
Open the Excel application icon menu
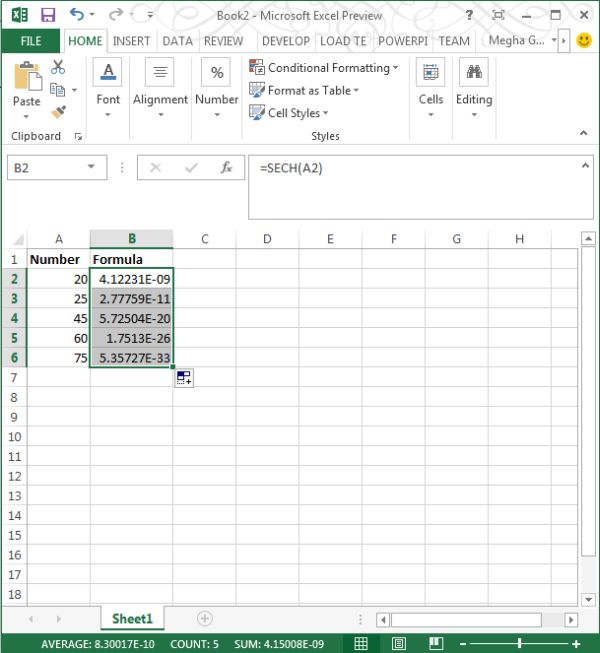[19, 15]
